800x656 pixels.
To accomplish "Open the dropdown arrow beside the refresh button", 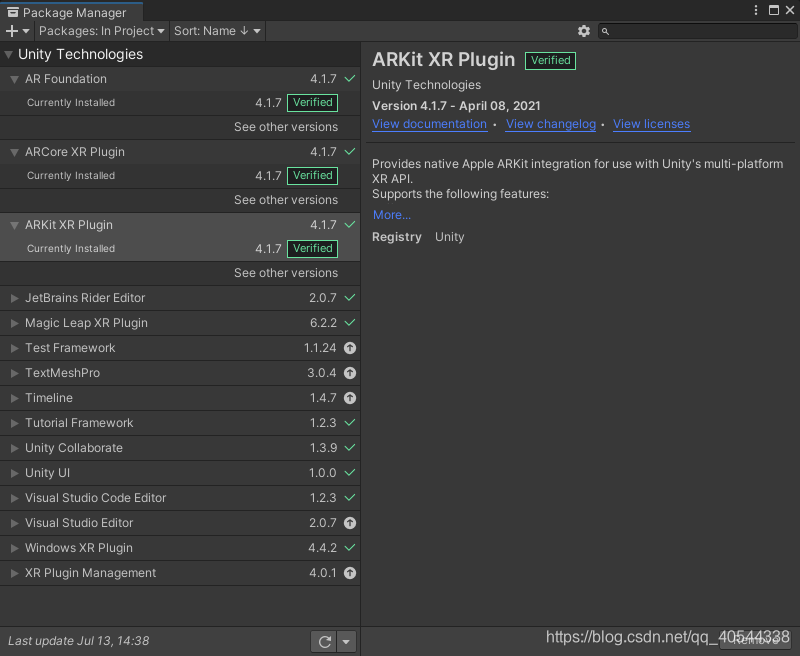I will coord(346,641).
